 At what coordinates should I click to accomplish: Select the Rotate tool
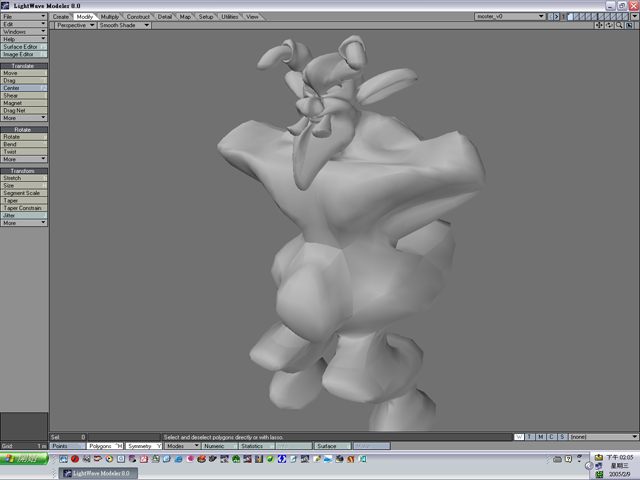24,137
